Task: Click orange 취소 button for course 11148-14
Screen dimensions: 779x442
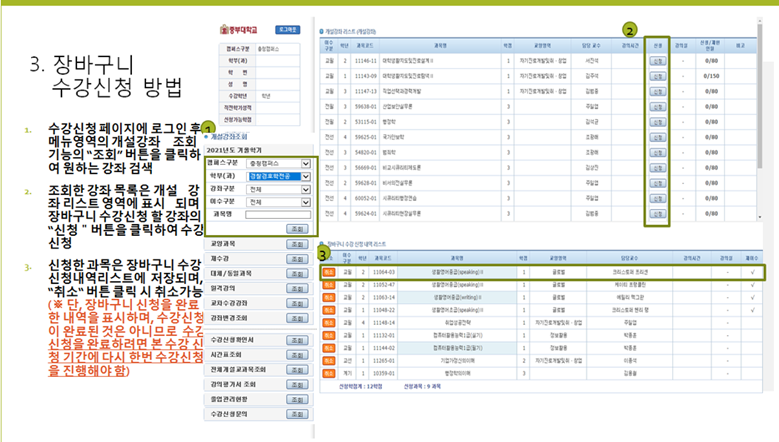Action: pyautogui.click(x=329, y=324)
